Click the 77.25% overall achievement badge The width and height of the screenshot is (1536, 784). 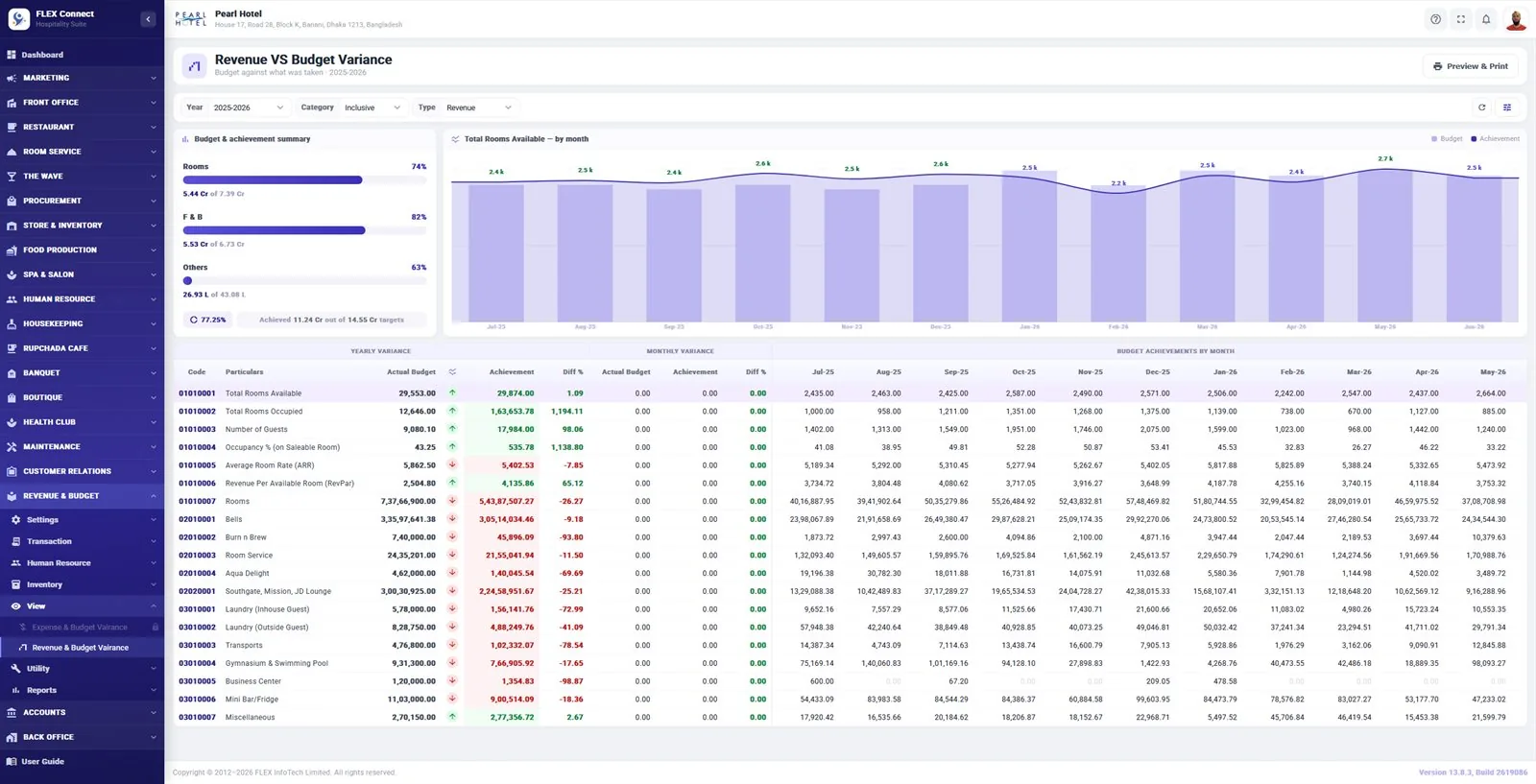(208, 320)
